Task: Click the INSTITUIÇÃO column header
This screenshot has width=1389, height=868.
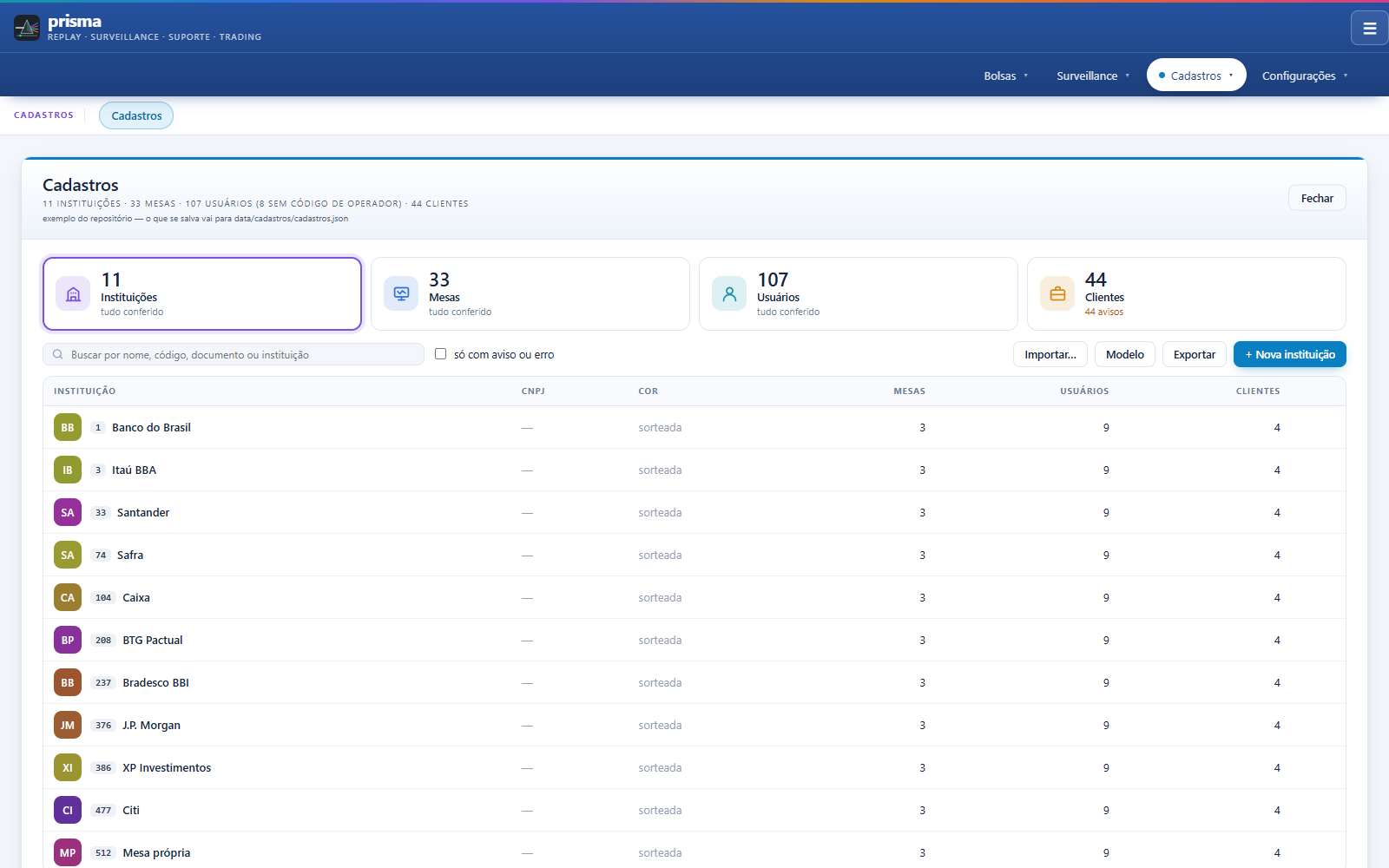Action: click(x=84, y=391)
